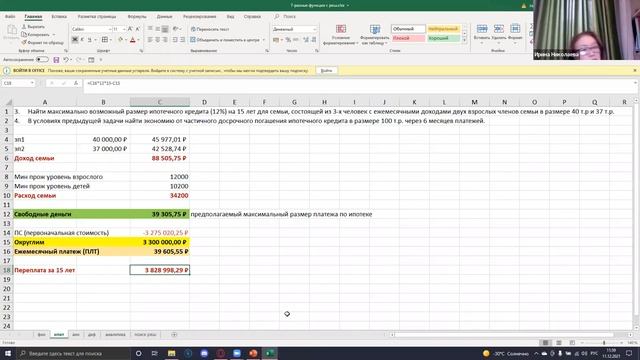Viewport: 640px width, 360px height.
Task: Click the text orientation icon
Action: click(176, 29)
